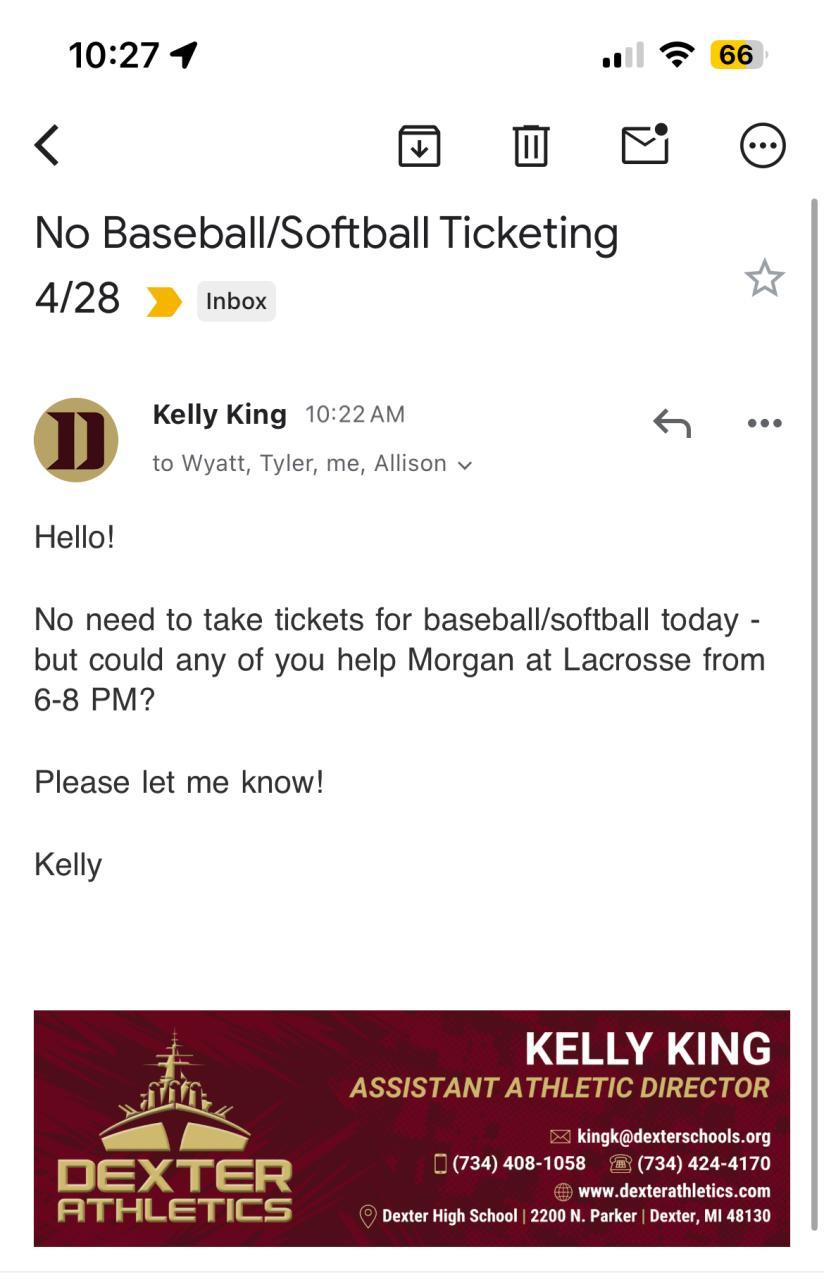
Task: Mark email as unread
Action: (x=645, y=145)
